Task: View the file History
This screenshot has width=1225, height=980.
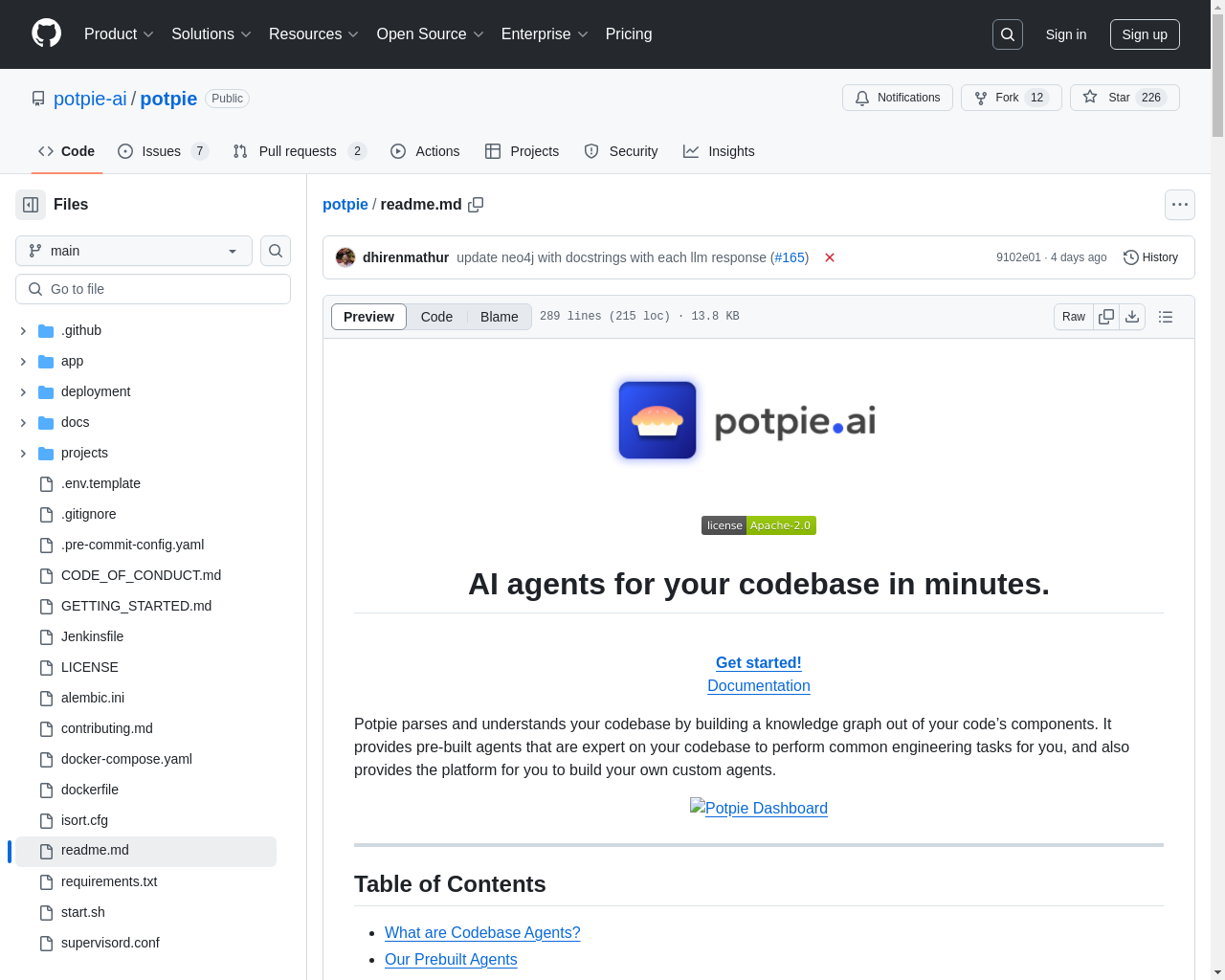Action: (x=1150, y=257)
